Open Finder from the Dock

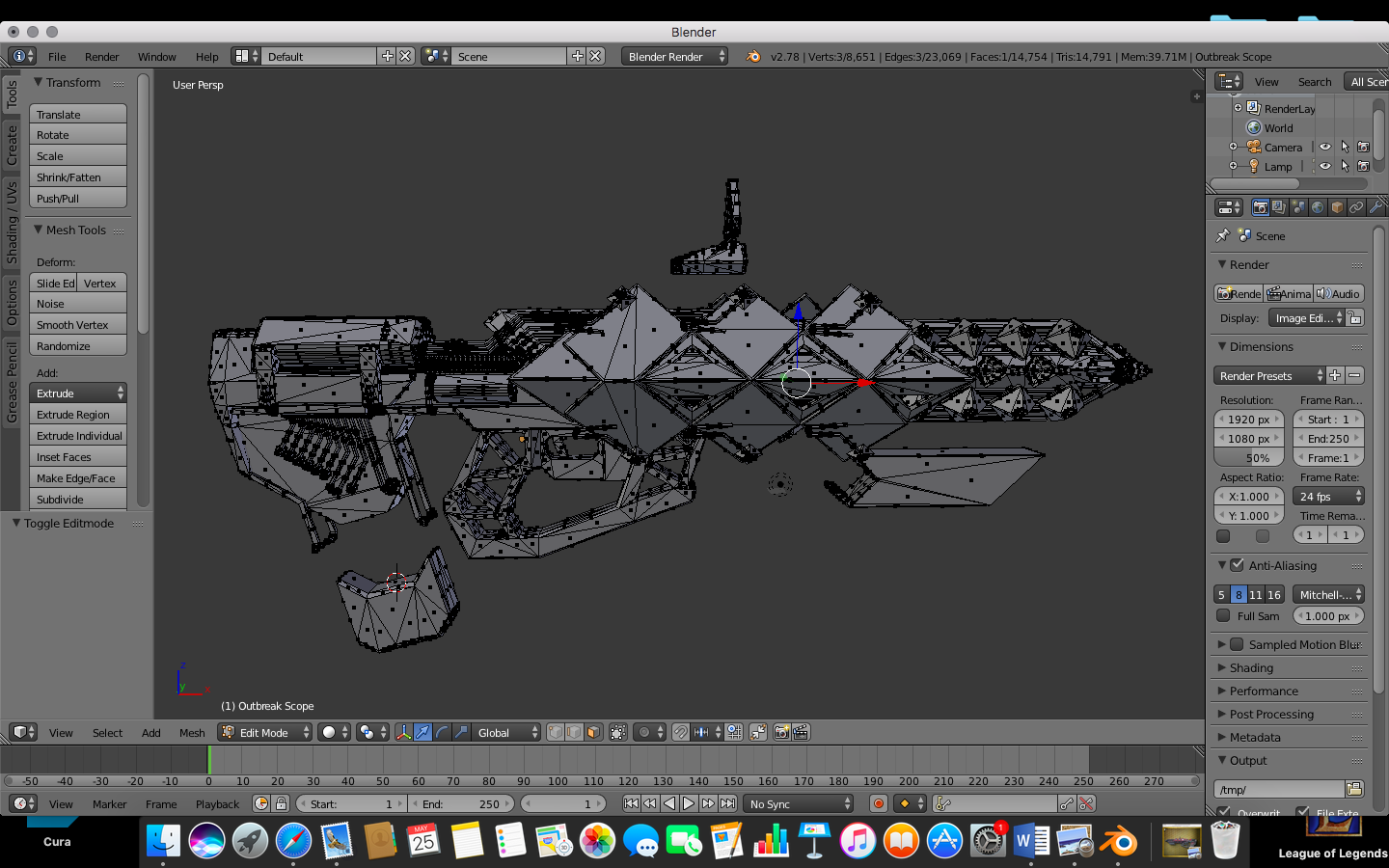click(164, 841)
